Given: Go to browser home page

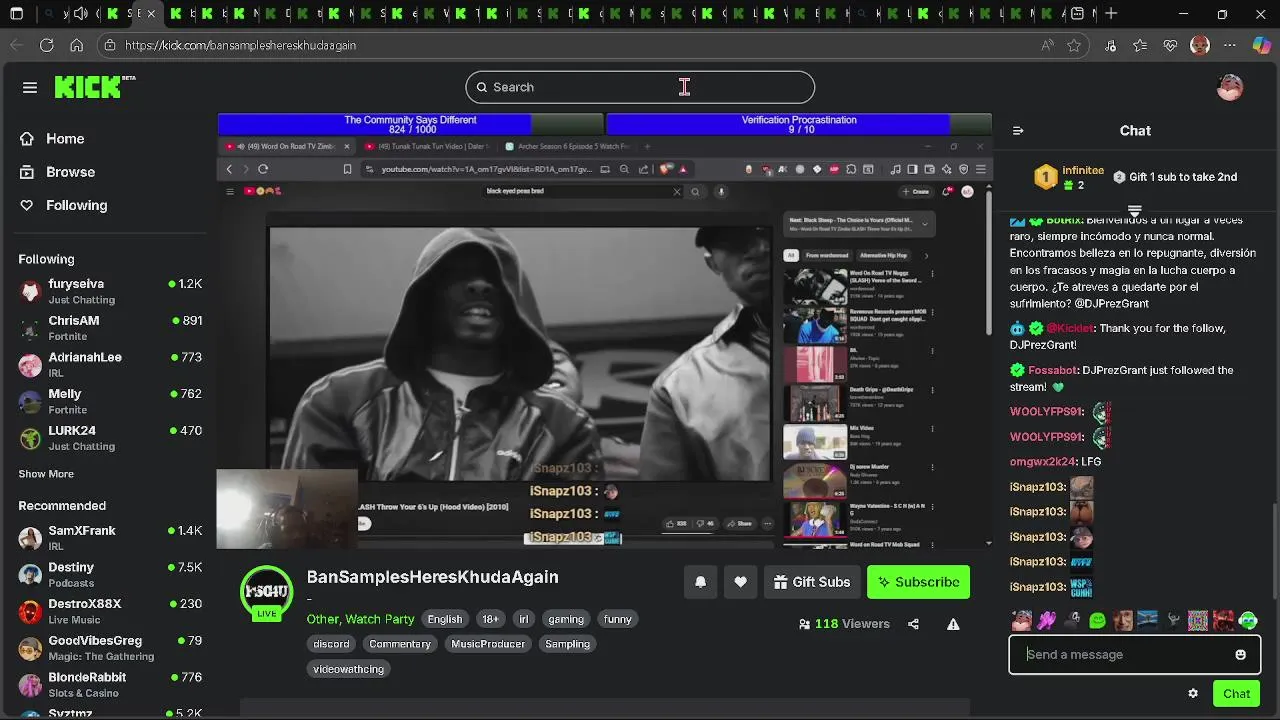Looking at the screenshot, I should 77,45.
